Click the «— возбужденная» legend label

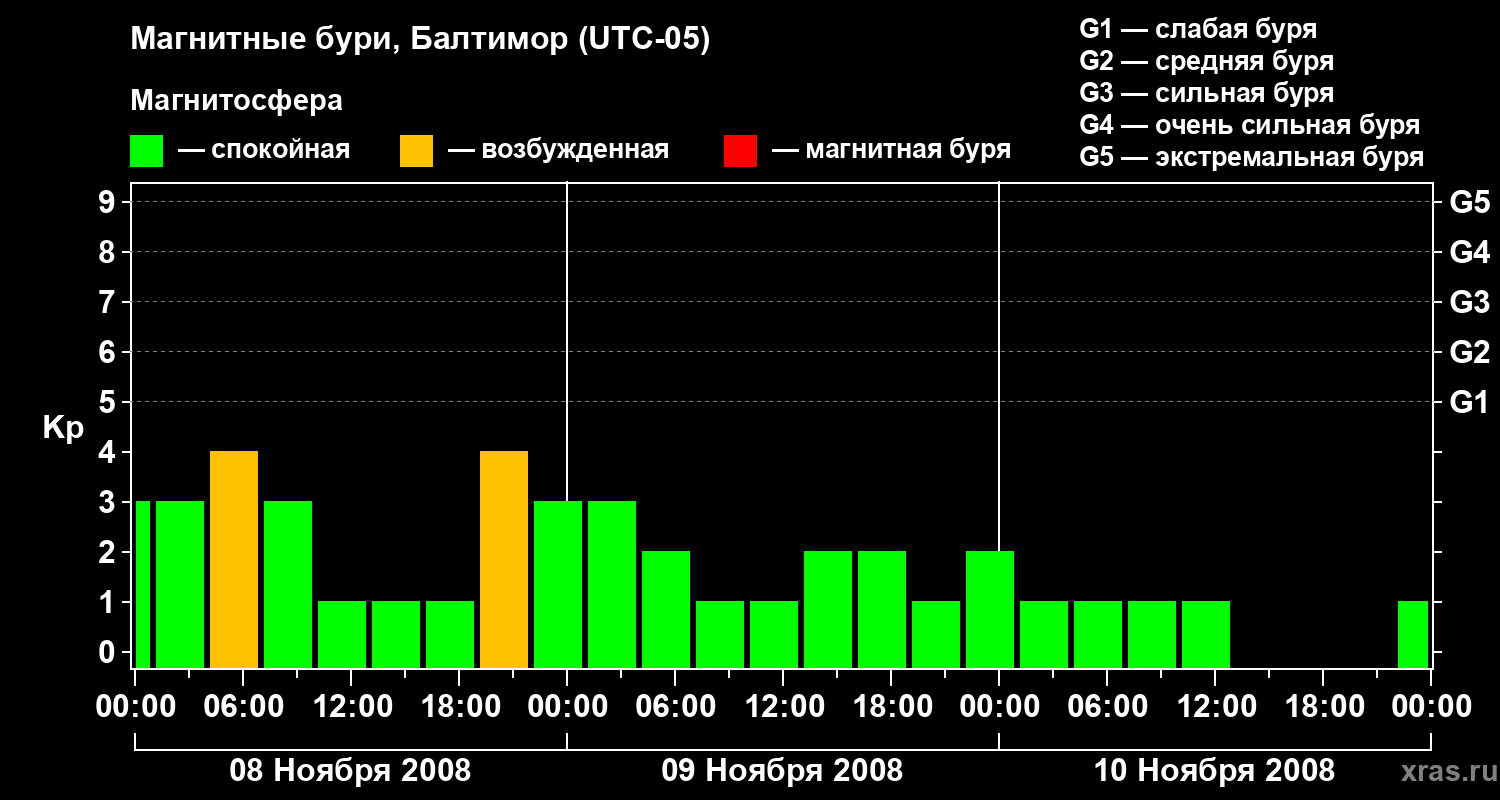point(558,151)
